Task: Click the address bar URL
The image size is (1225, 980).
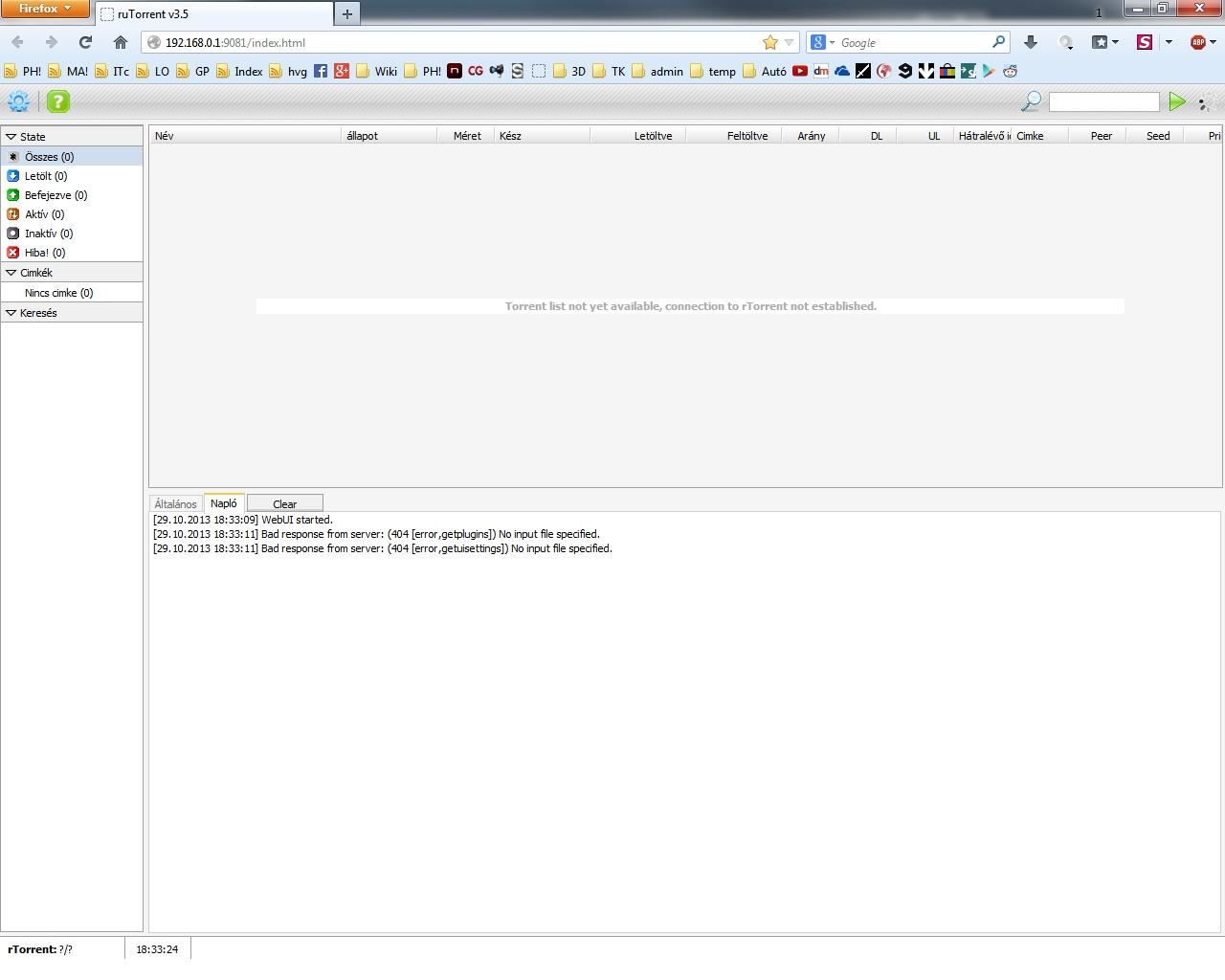Action: tap(235, 43)
